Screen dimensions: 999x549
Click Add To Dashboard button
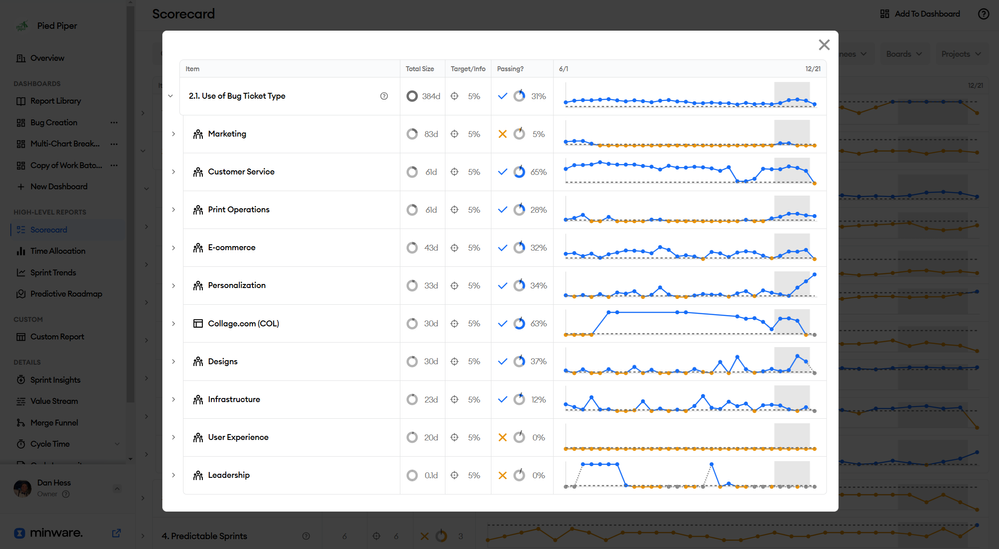click(920, 14)
